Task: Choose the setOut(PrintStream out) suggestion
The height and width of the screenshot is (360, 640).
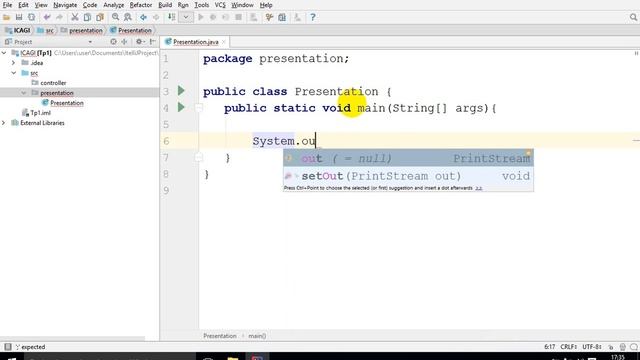Action: coord(408,176)
